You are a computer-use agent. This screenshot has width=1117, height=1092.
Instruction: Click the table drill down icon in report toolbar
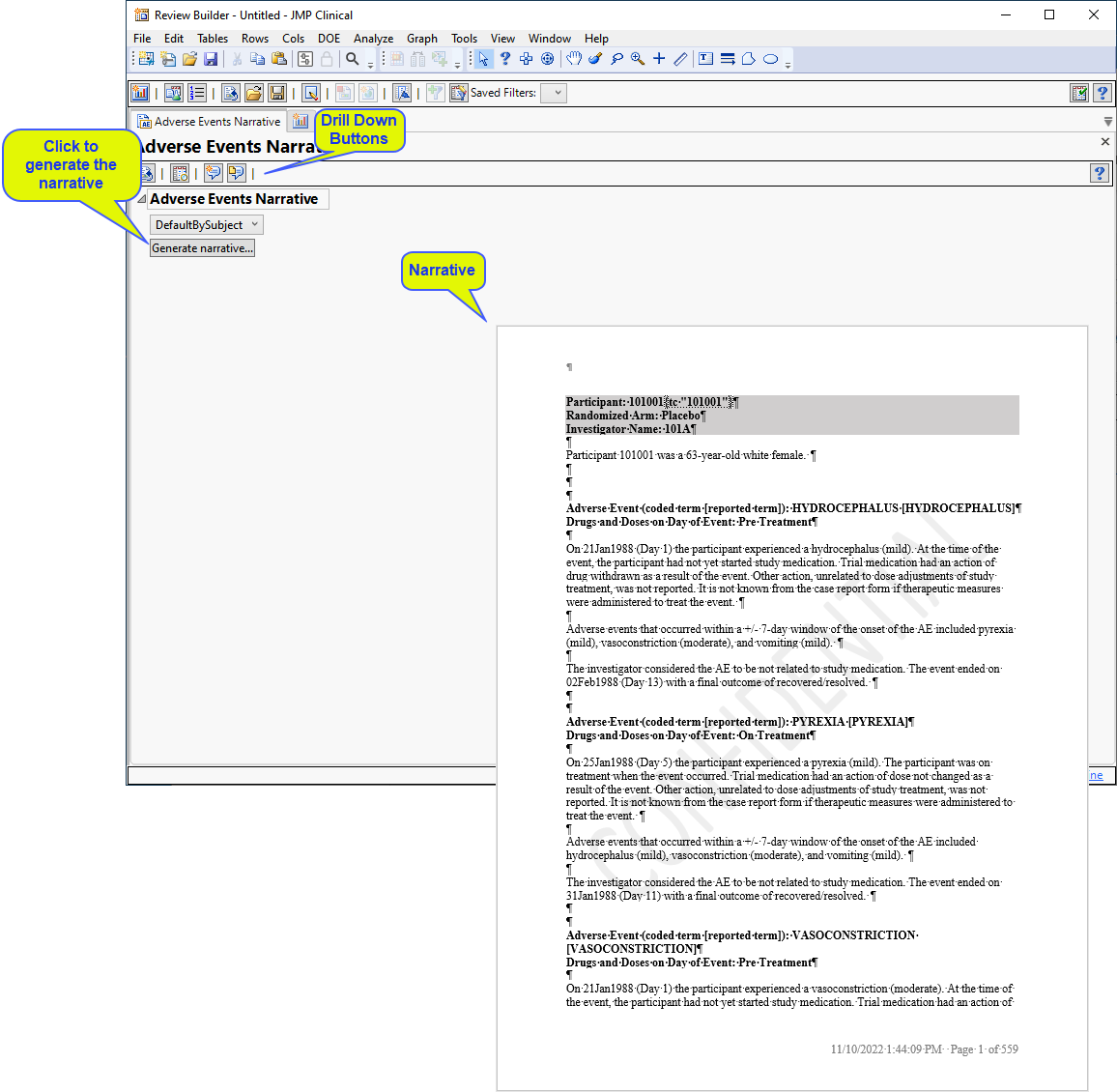[181, 173]
